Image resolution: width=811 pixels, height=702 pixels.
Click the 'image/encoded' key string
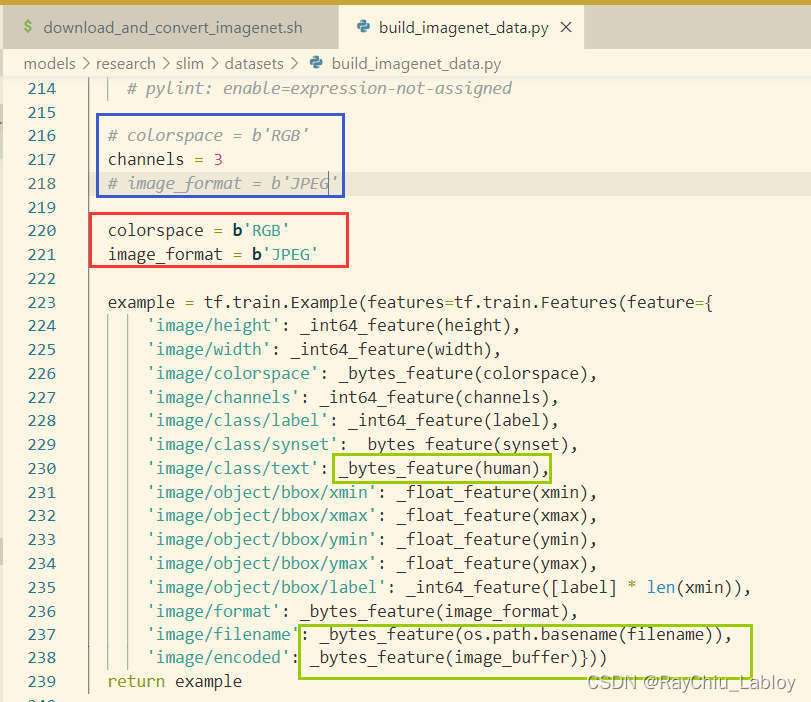pyautogui.click(x=218, y=658)
